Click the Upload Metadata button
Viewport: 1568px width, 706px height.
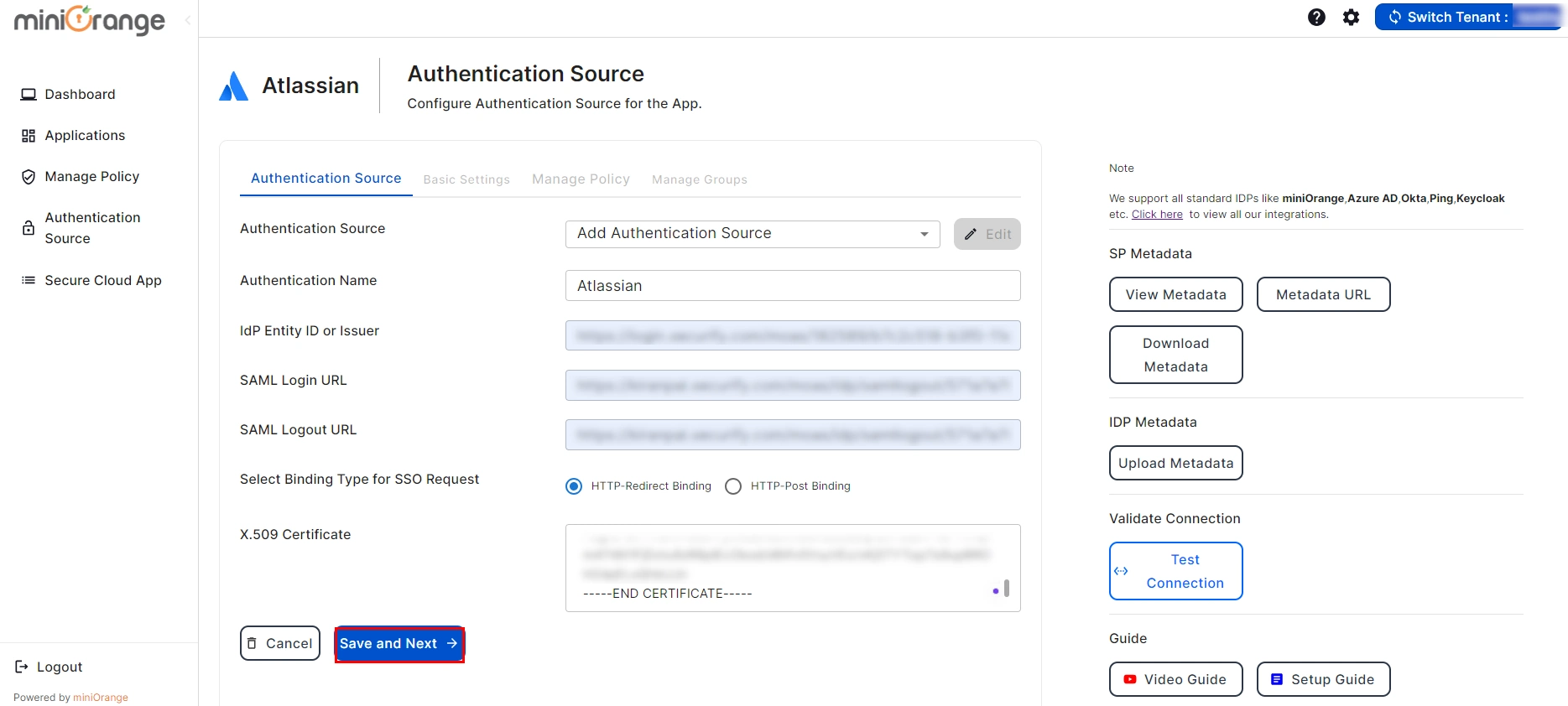tap(1176, 463)
